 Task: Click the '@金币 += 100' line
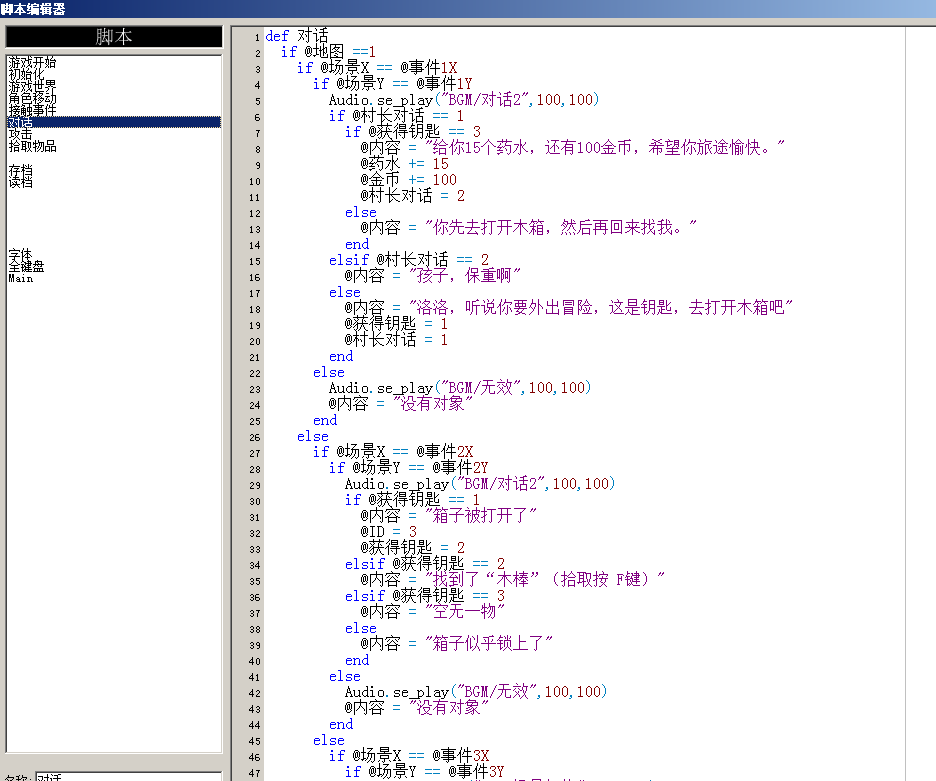pos(408,180)
